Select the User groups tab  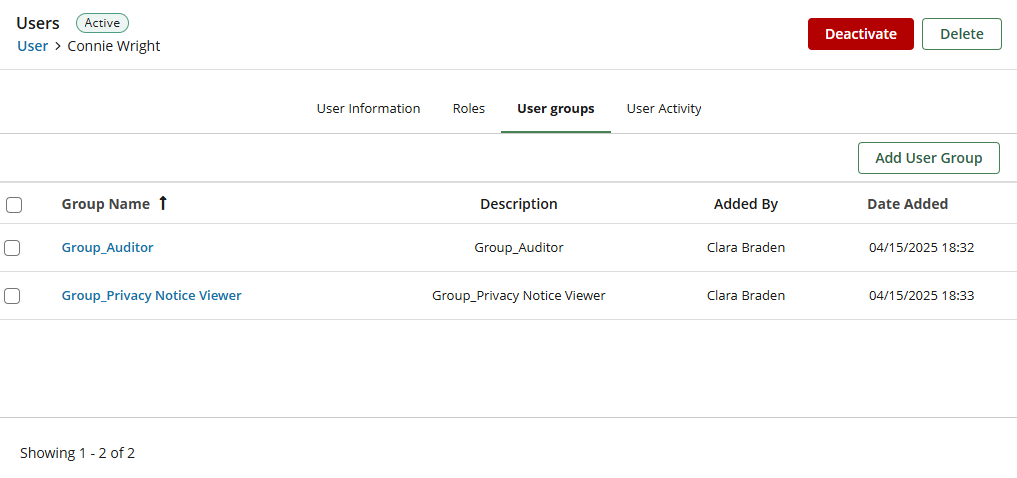click(x=556, y=108)
